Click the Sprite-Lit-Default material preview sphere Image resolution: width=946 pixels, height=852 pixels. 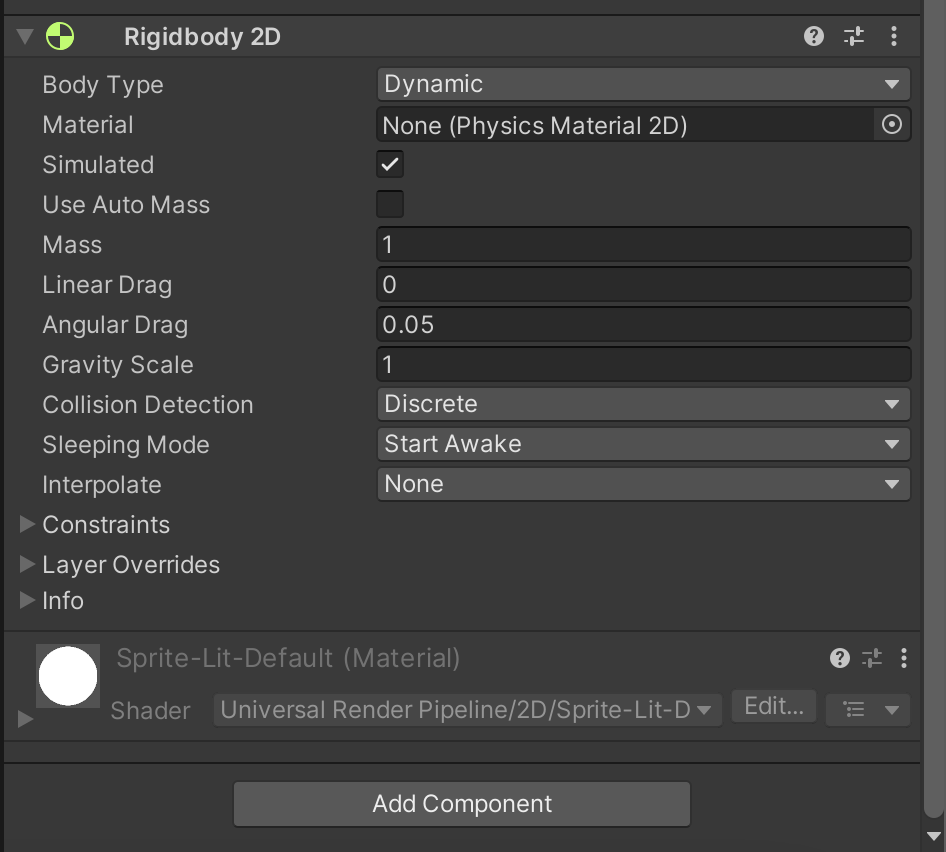tap(68, 676)
